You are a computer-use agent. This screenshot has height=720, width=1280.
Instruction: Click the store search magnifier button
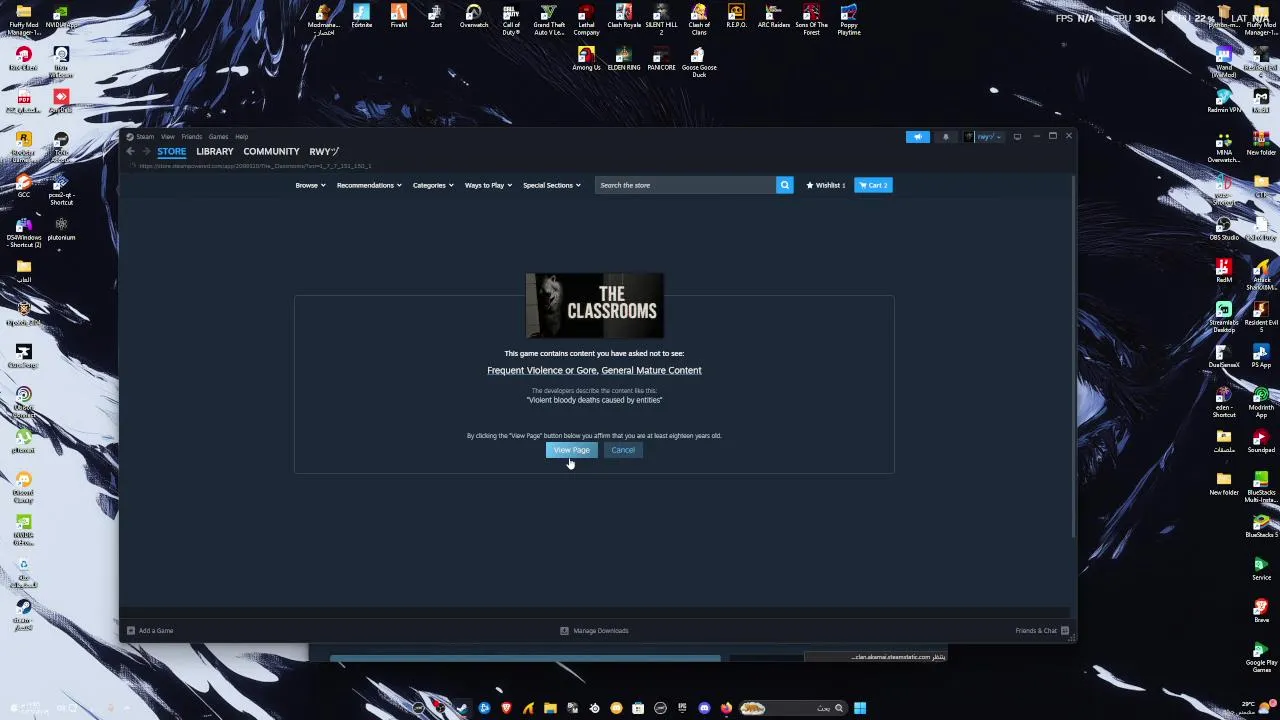785,185
